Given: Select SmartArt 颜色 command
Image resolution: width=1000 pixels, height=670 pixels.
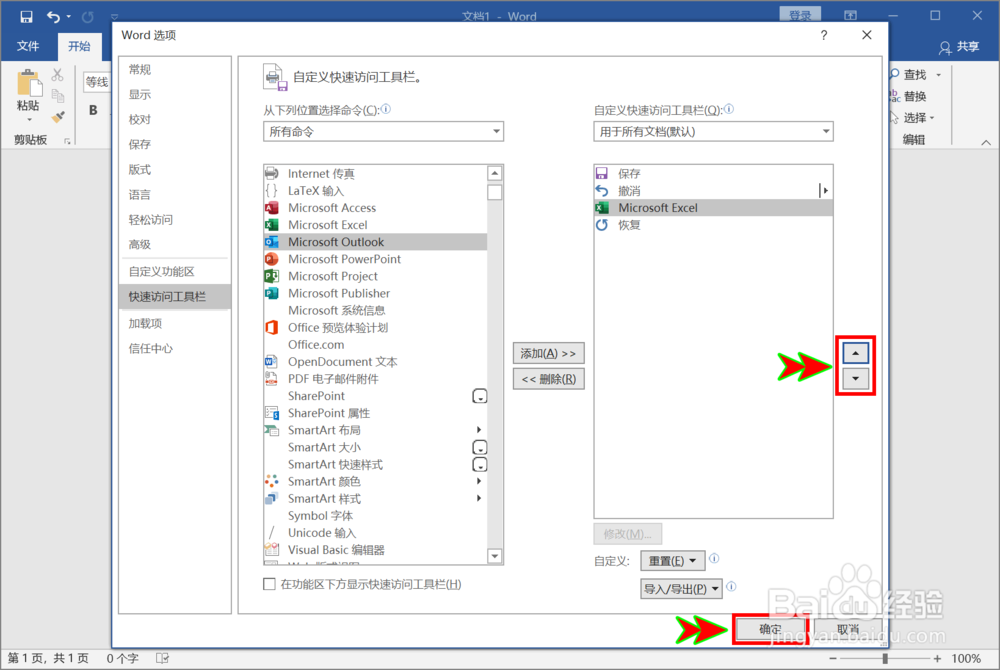Looking at the screenshot, I should coord(375,481).
